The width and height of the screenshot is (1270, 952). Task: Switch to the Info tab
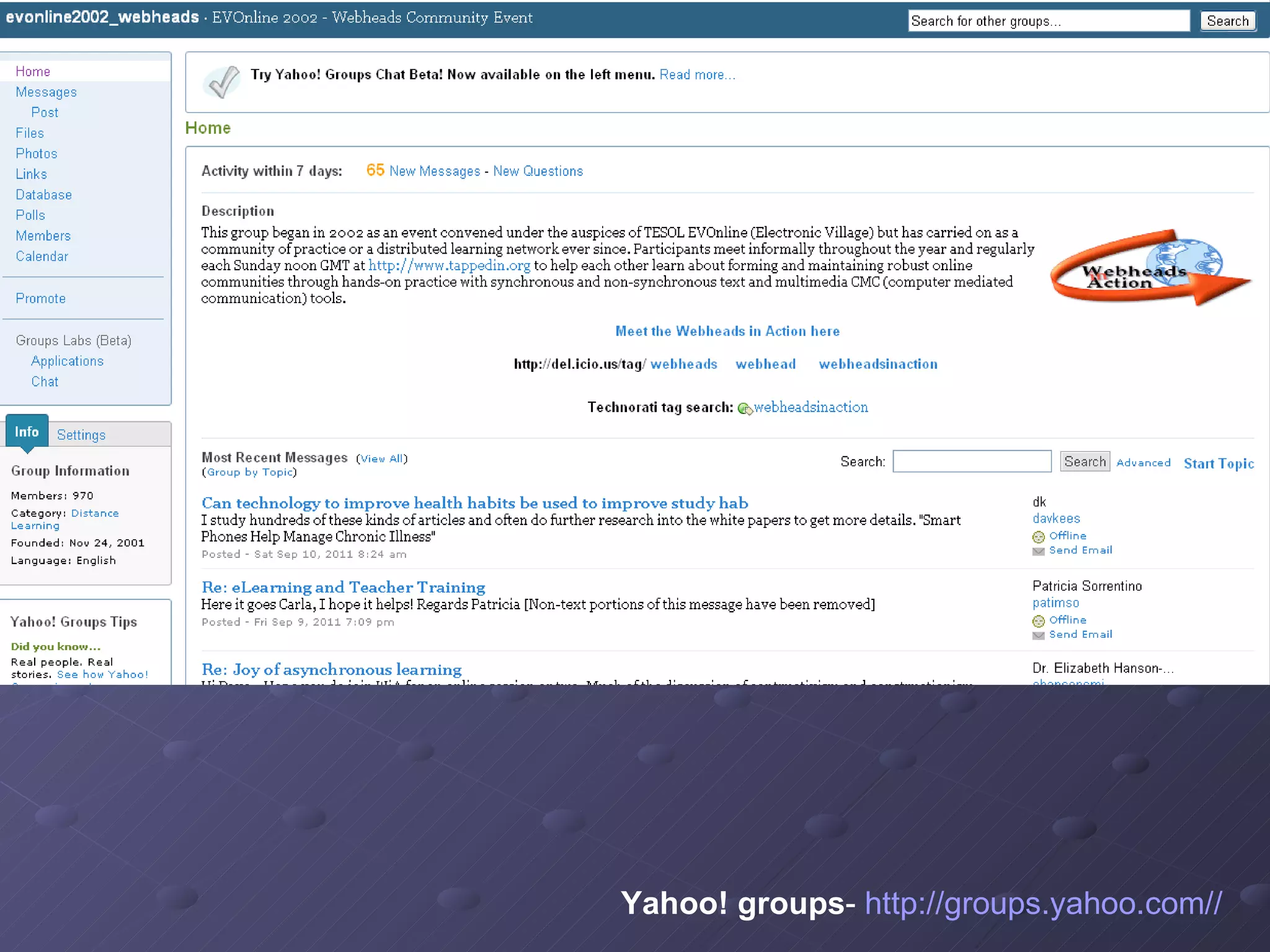pos(27,431)
